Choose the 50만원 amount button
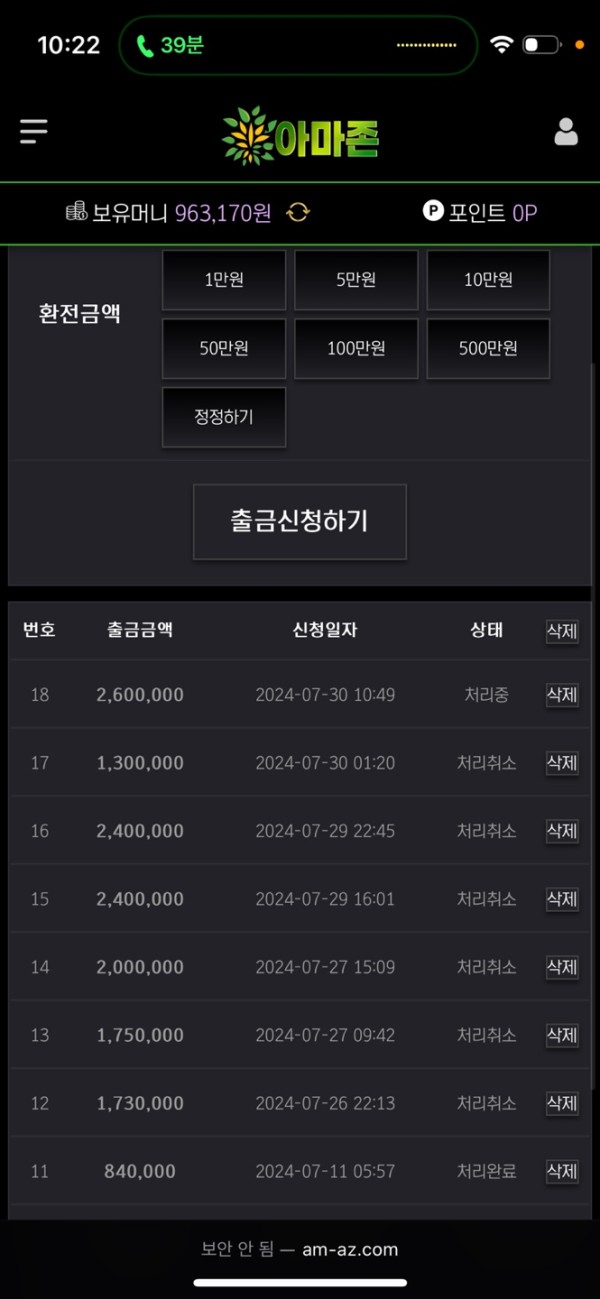Viewport: 600px width, 1299px height. pos(224,348)
